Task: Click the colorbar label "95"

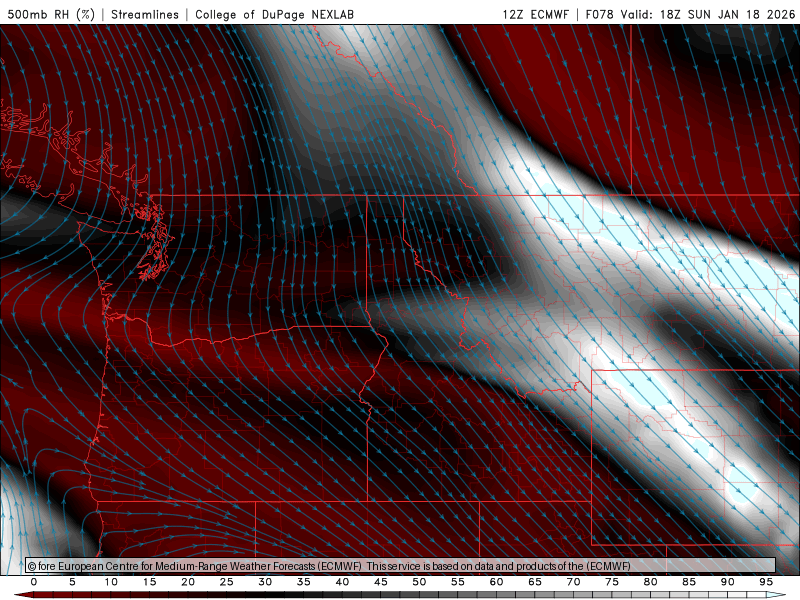Action: pyautogui.click(x=766, y=582)
